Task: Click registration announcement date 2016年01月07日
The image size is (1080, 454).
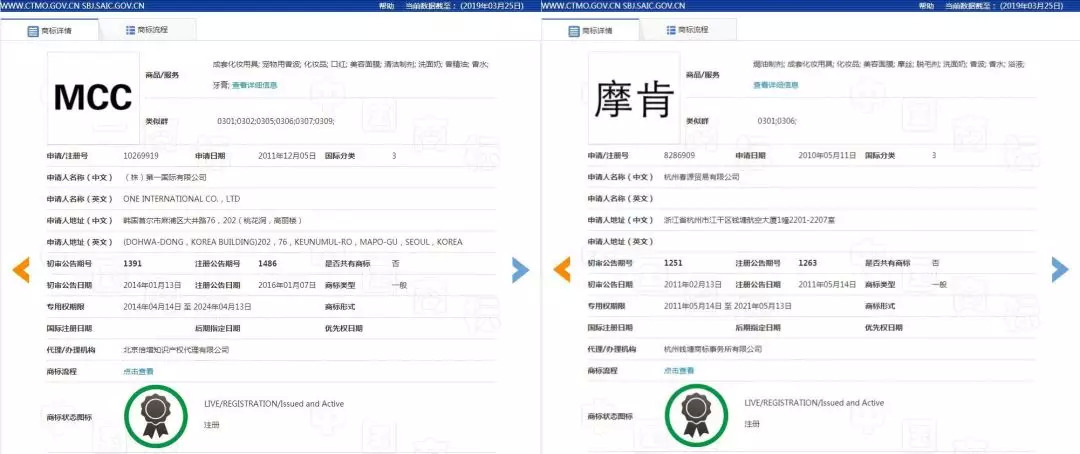Action: tap(287, 285)
